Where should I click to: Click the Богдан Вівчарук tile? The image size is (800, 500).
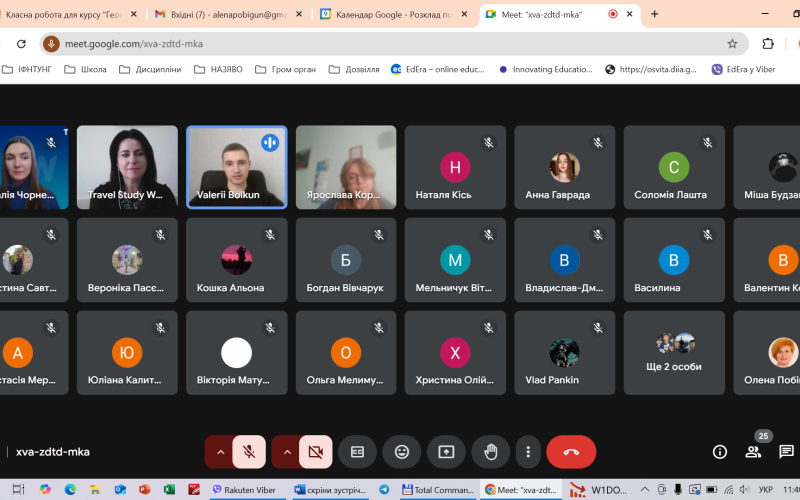pyautogui.click(x=346, y=260)
